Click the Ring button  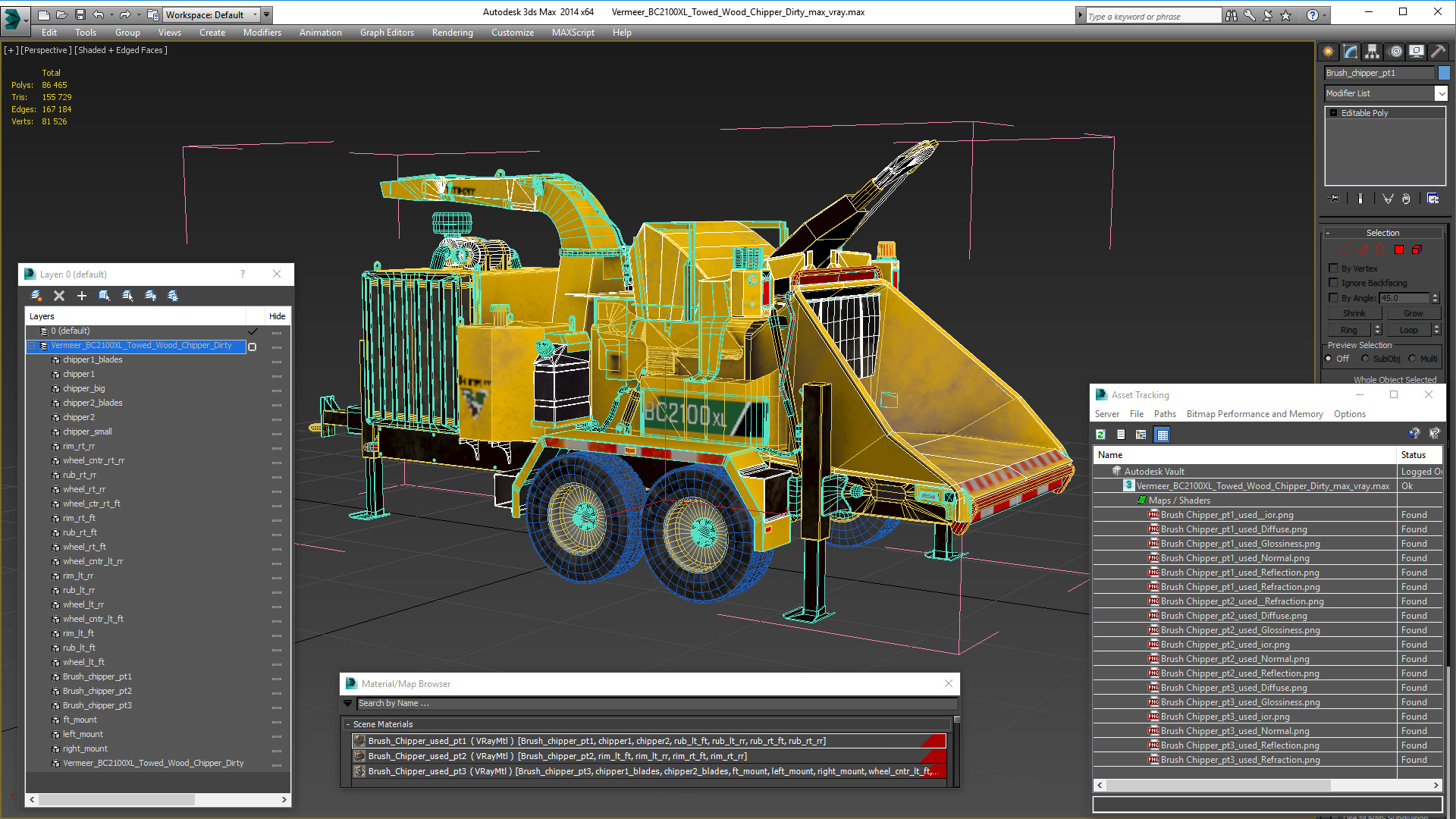pyautogui.click(x=1349, y=330)
